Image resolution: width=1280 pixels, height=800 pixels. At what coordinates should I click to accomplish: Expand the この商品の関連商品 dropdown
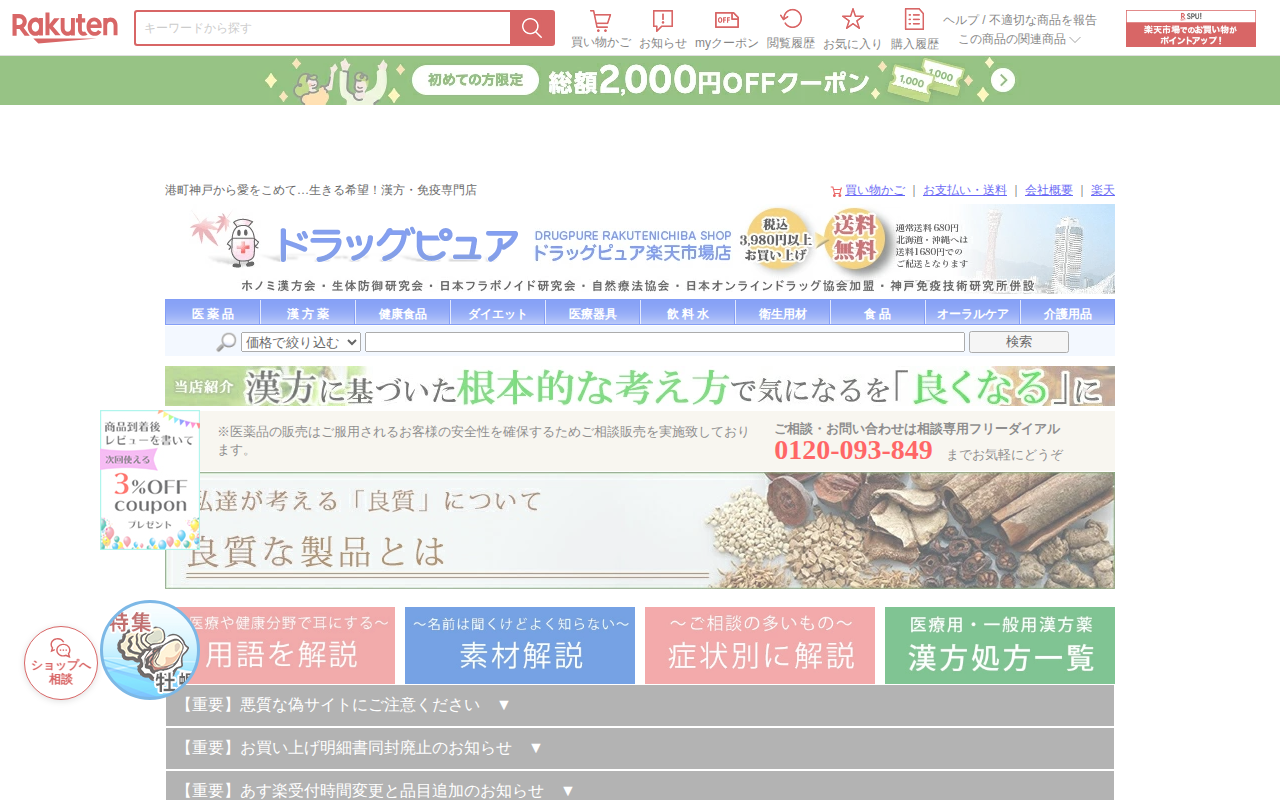point(1020,39)
